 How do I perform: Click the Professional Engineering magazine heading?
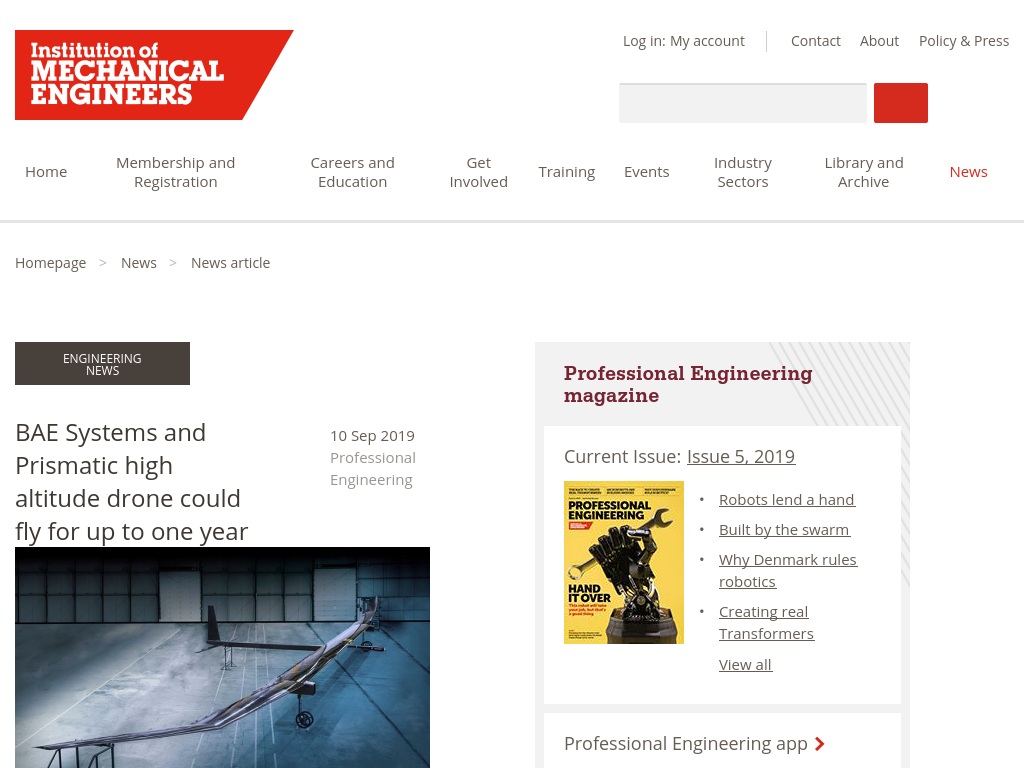tap(688, 384)
